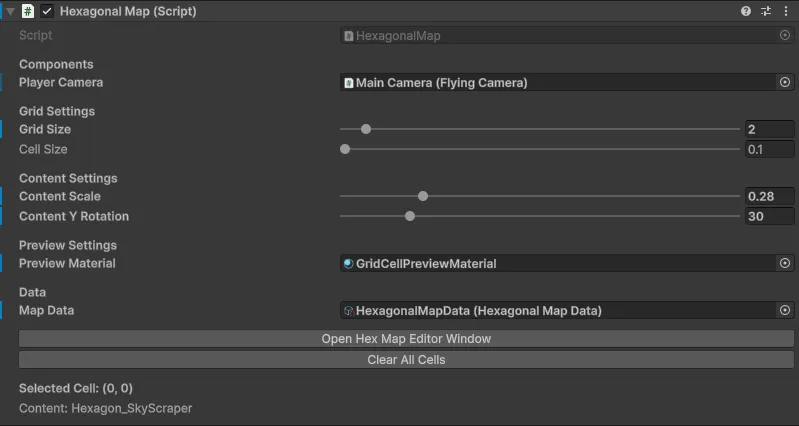Click the Components header text
This screenshot has width=799, height=426.
56,64
